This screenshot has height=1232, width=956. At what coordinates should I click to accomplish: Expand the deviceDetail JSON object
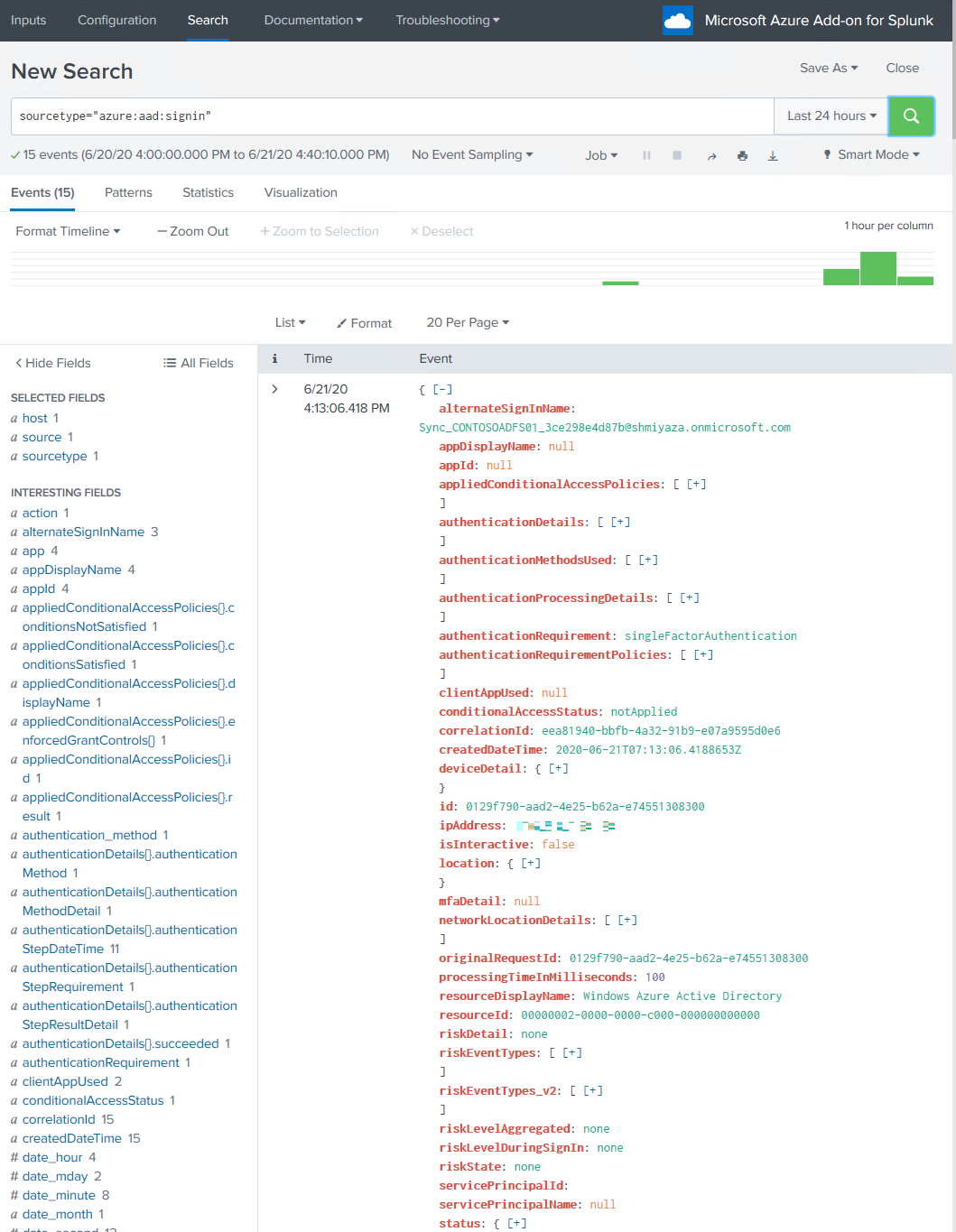(x=558, y=768)
